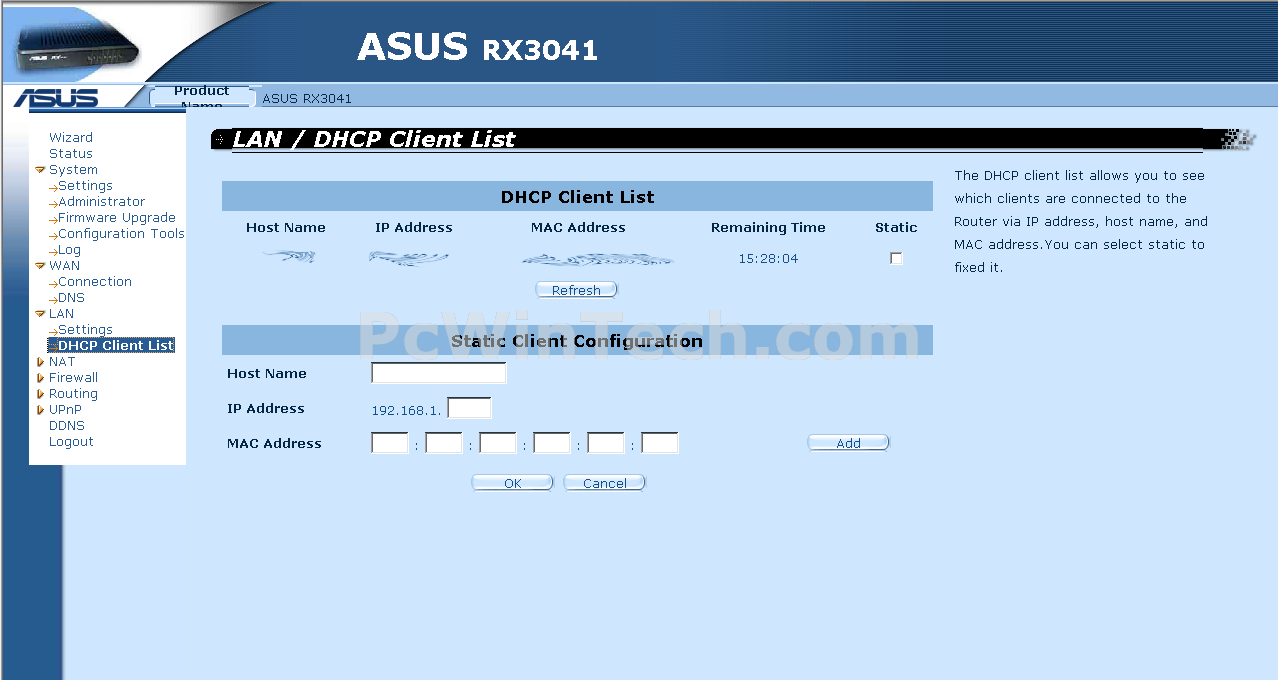Expand the UPnP menu arrow
The height and width of the screenshot is (680, 1278).
40,410
